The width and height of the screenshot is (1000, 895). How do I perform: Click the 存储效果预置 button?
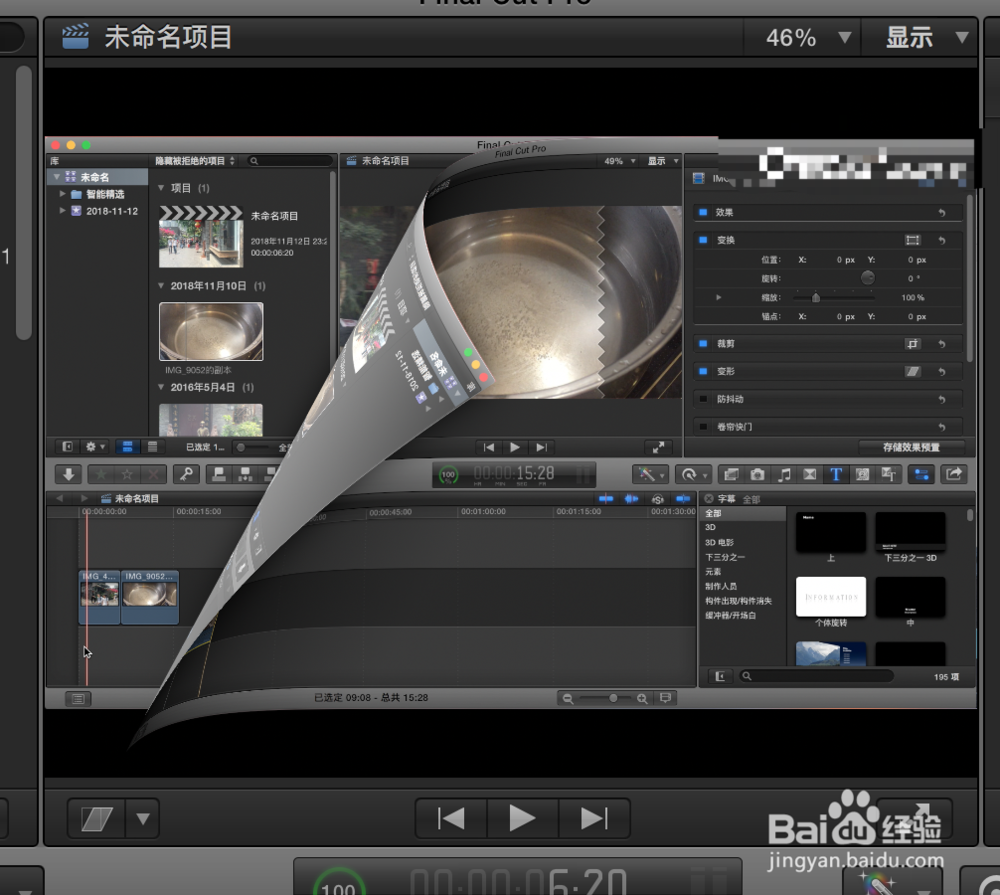pyautogui.click(x=911, y=447)
